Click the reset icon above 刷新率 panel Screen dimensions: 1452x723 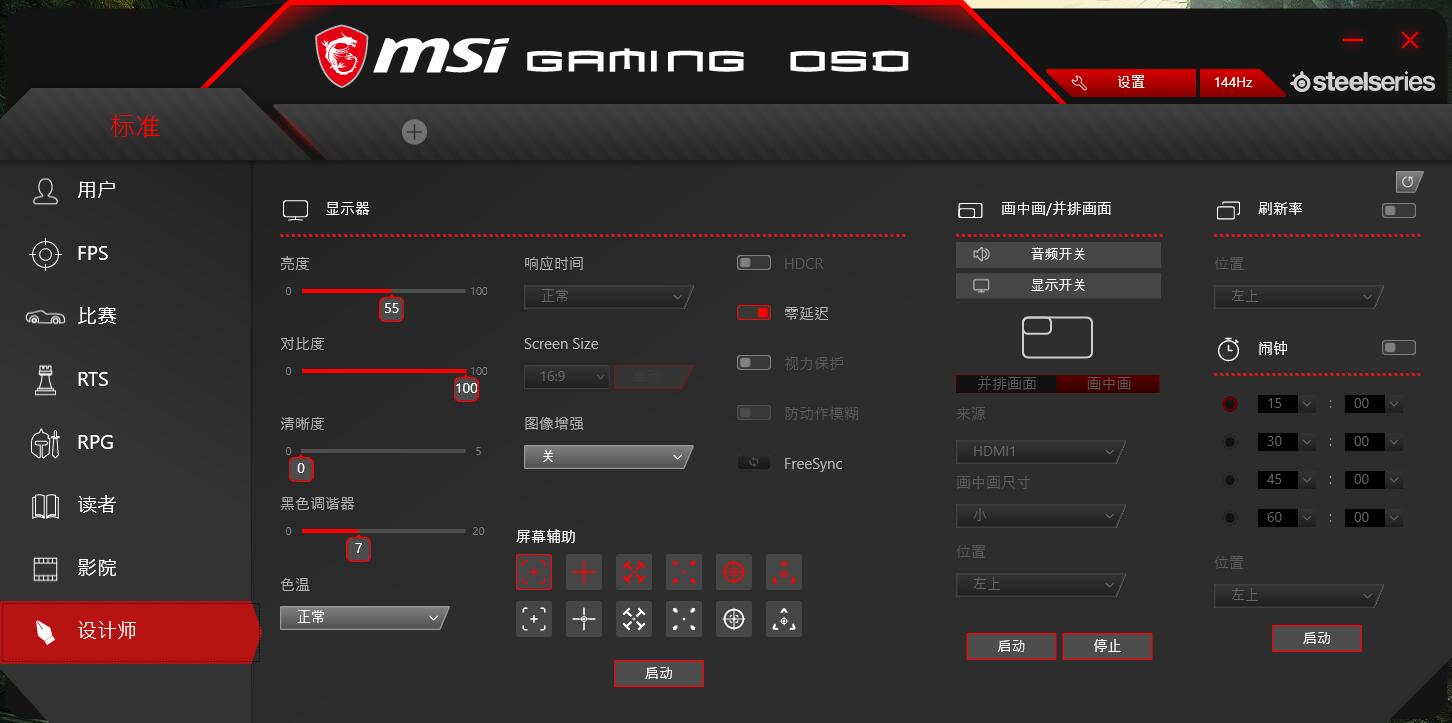(1408, 182)
